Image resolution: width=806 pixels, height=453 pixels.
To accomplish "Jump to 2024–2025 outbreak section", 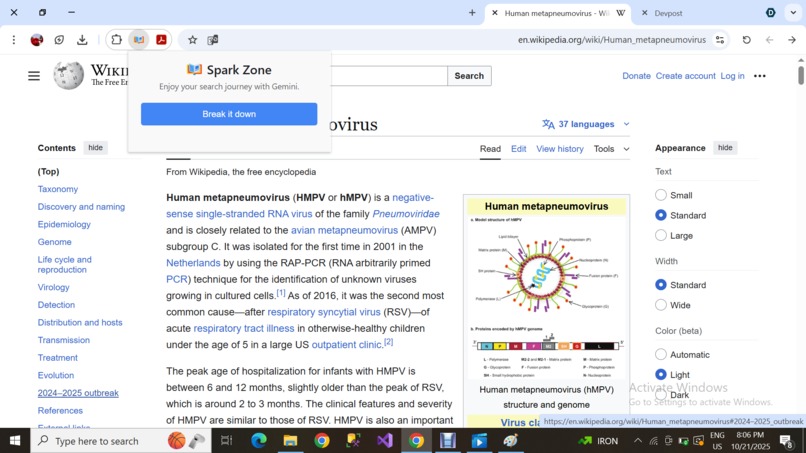I will 78,393.
